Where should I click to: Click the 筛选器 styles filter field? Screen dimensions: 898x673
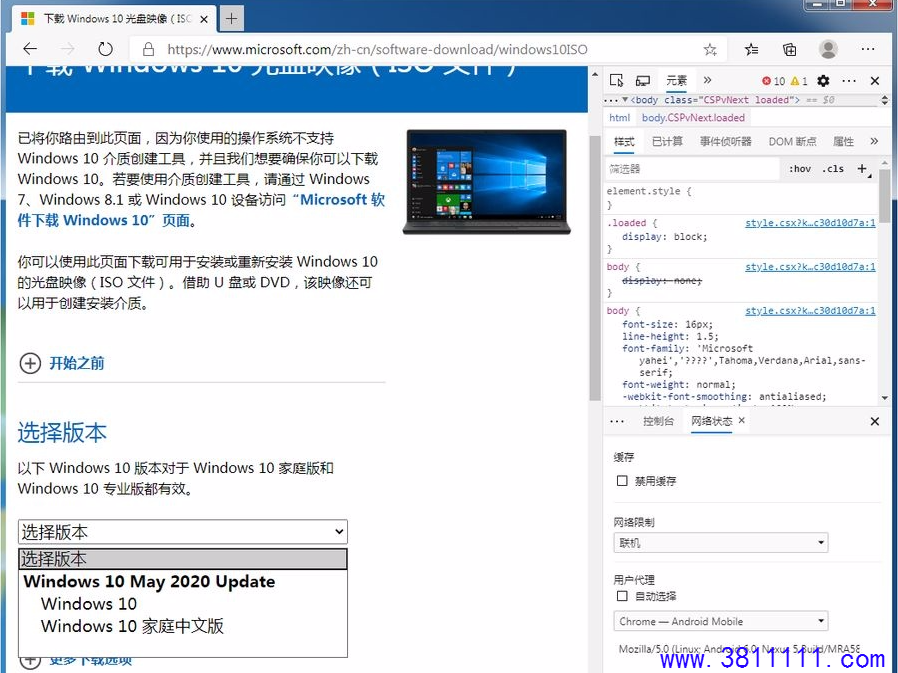[693, 169]
